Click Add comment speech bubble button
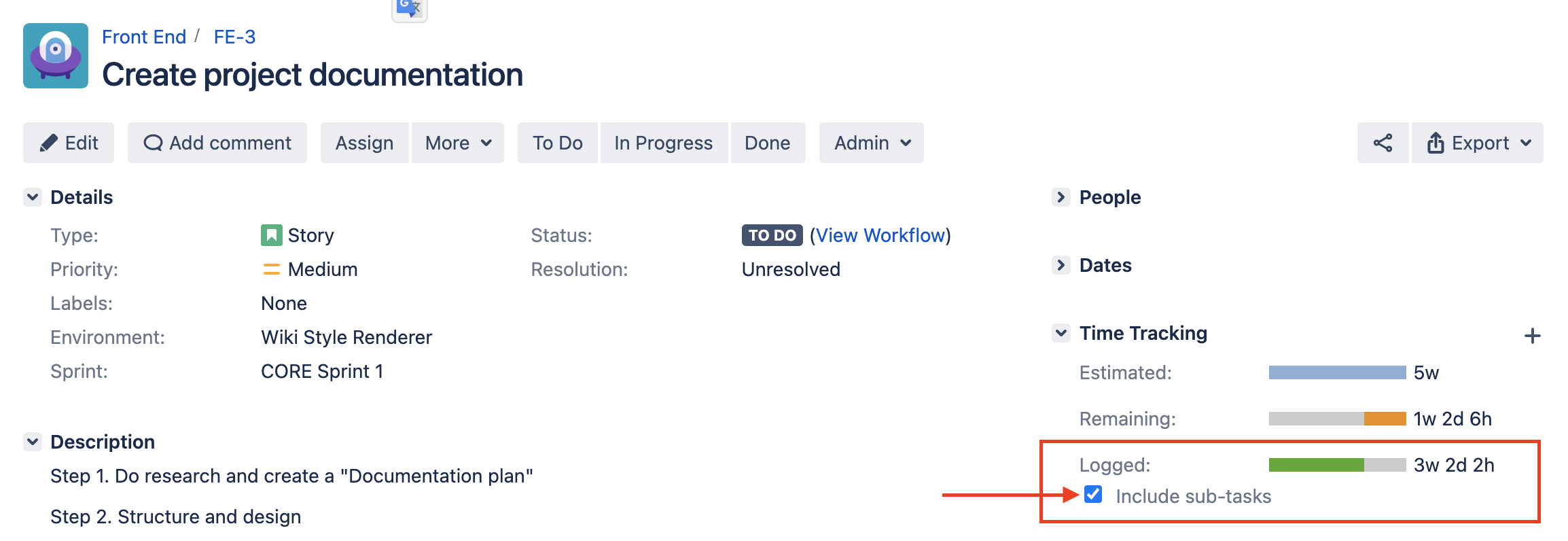1568x541 pixels. (x=217, y=143)
